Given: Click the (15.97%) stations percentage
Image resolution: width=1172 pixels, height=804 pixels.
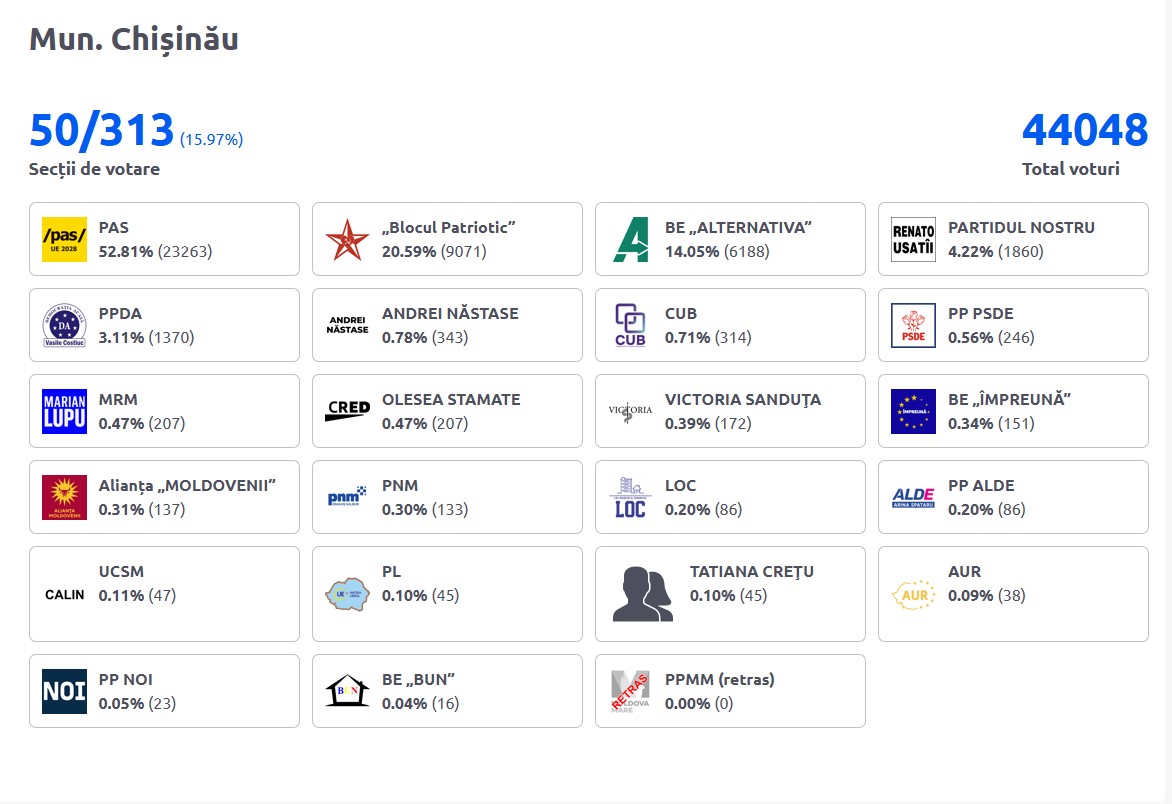Looking at the screenshot, I should 212,139.
